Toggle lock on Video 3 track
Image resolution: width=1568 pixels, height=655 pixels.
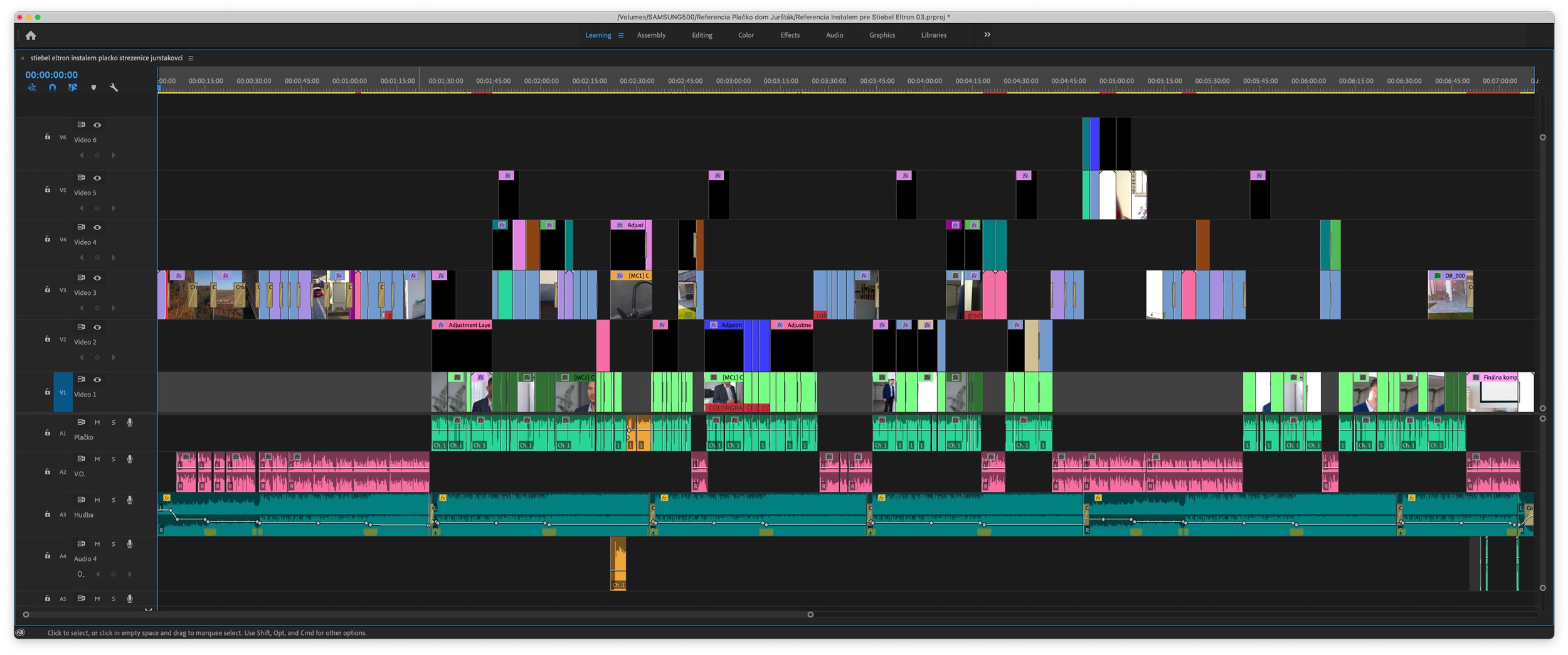click(x=48, y=290)
